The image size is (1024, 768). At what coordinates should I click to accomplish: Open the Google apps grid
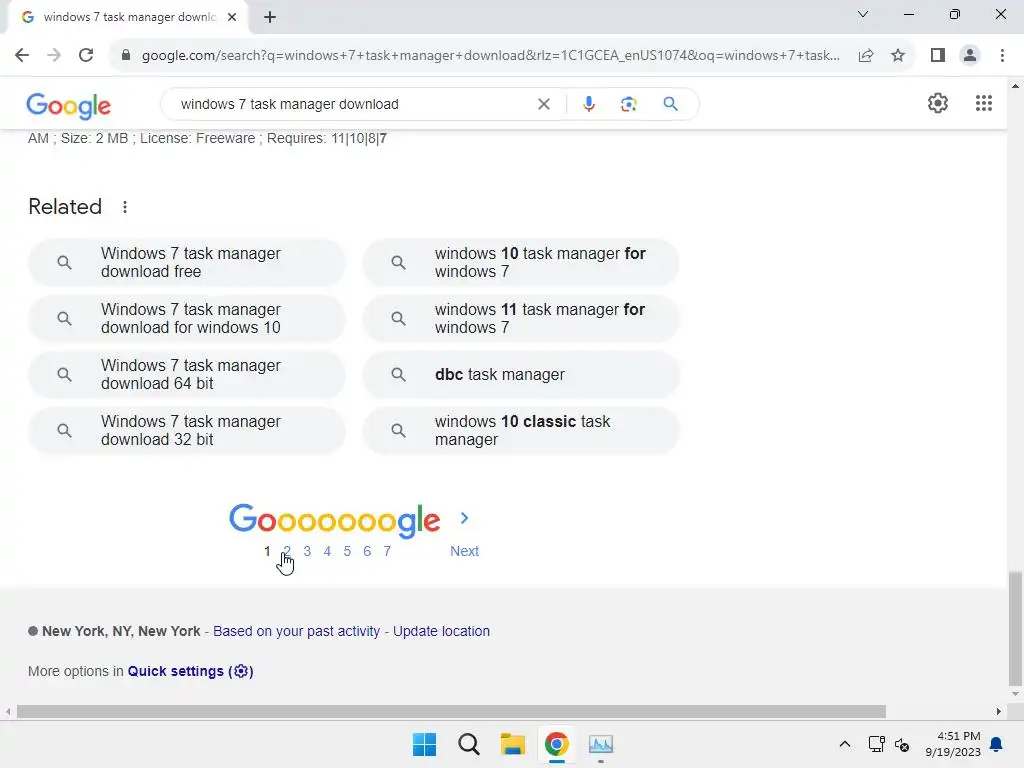pos(984,103)
